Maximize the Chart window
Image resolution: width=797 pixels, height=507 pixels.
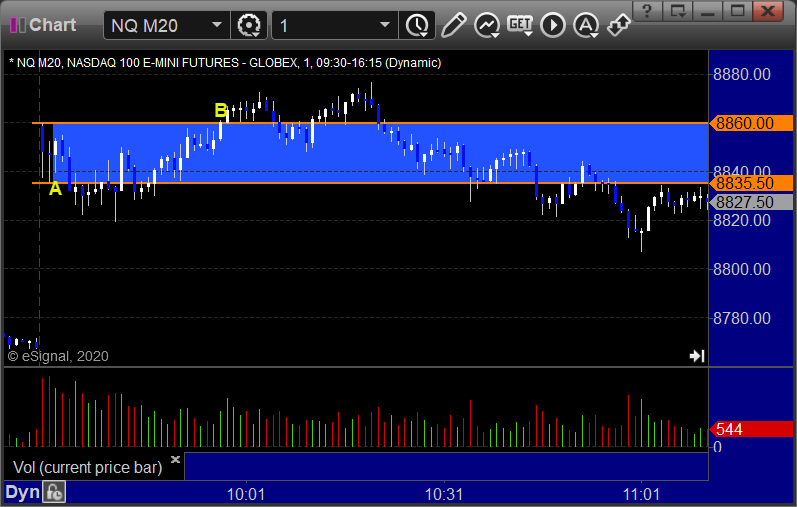[738, 11]
